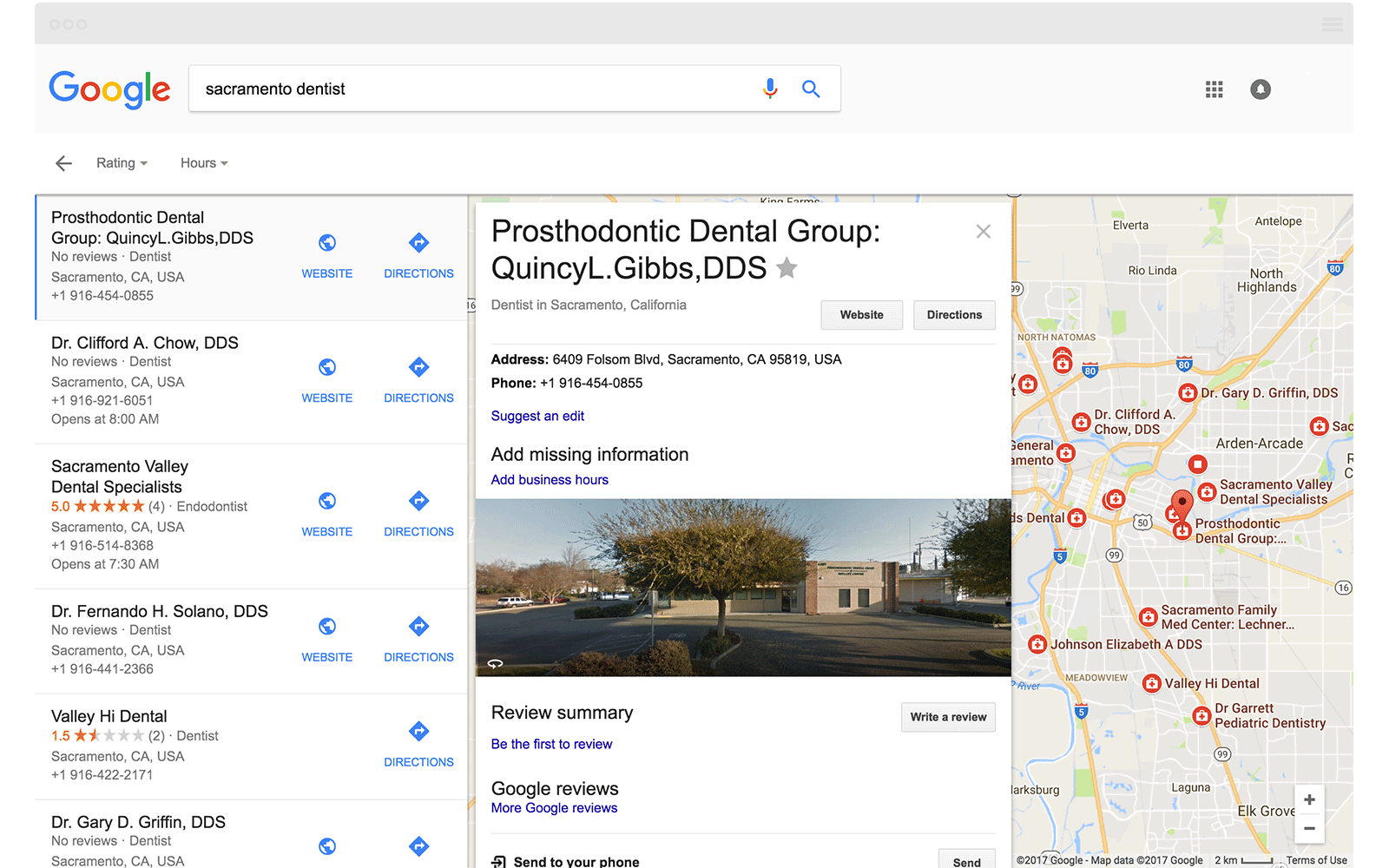The image size is (1389, 868).
Task: Open website for Dr. Clifford A. Chow
Action: pos(327,380)
